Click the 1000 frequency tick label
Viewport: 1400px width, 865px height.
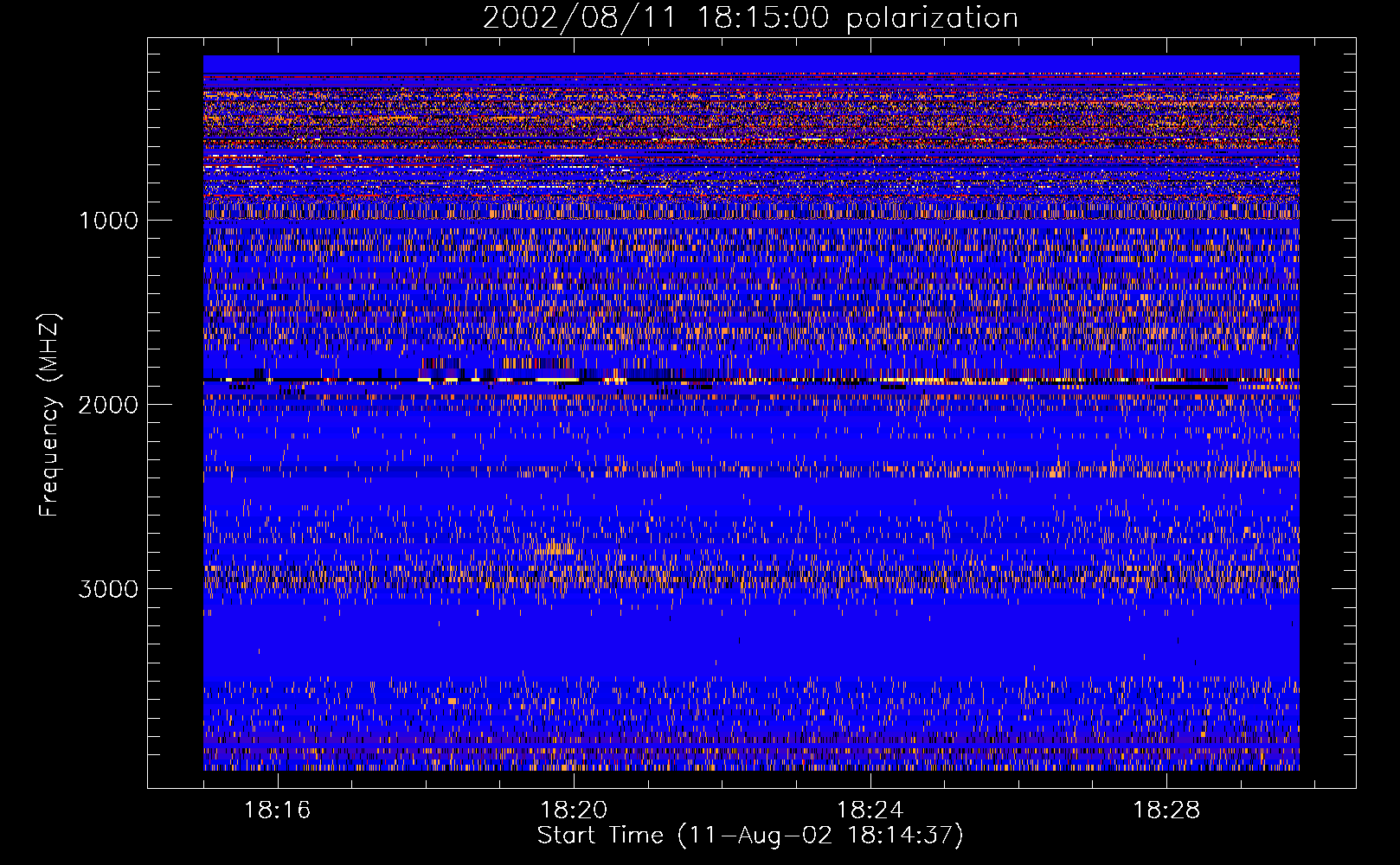(108, 221)
